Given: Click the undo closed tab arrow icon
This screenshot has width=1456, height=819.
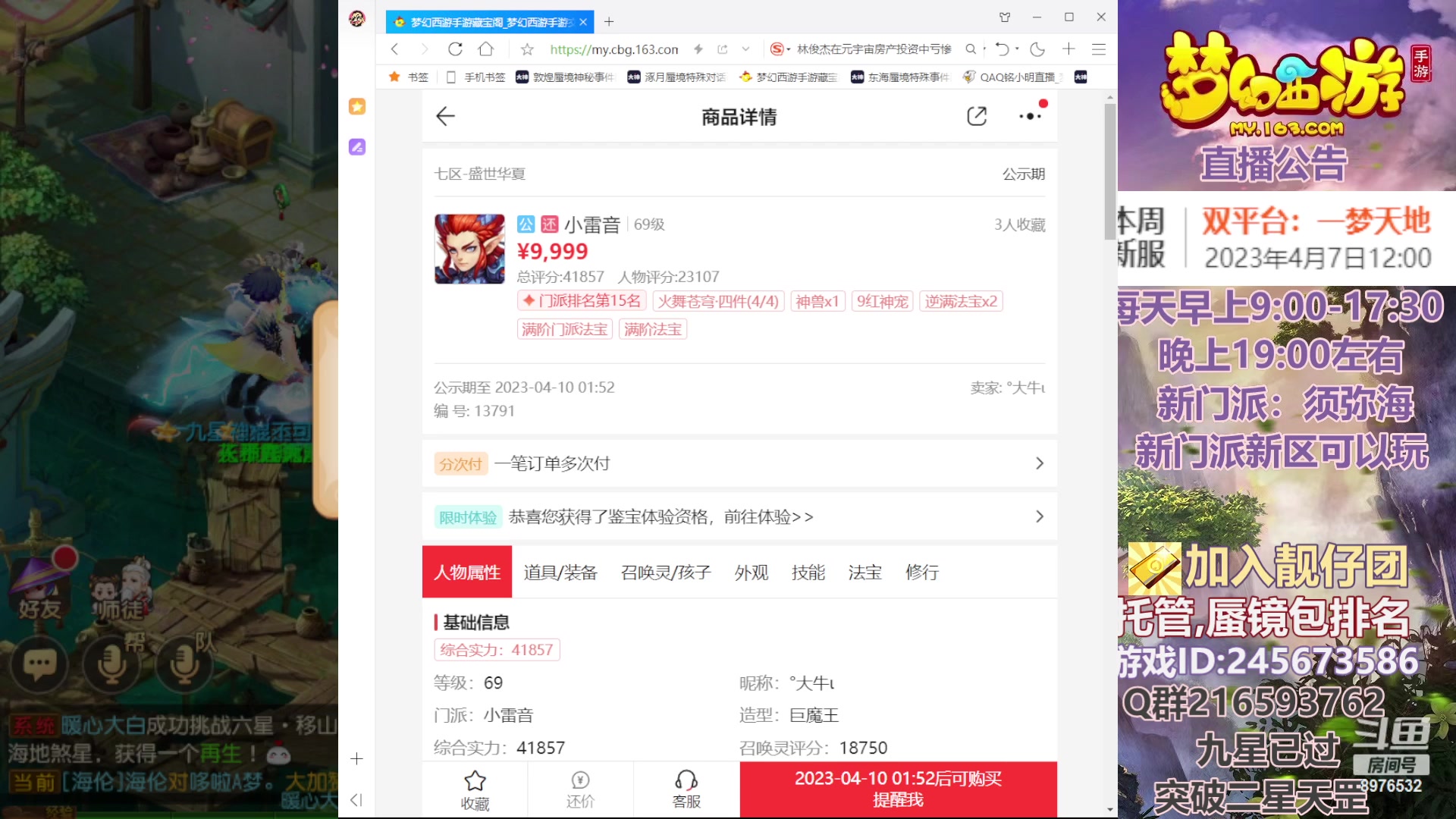Looking at the screenshot, I should click(x=1002, y=49).
